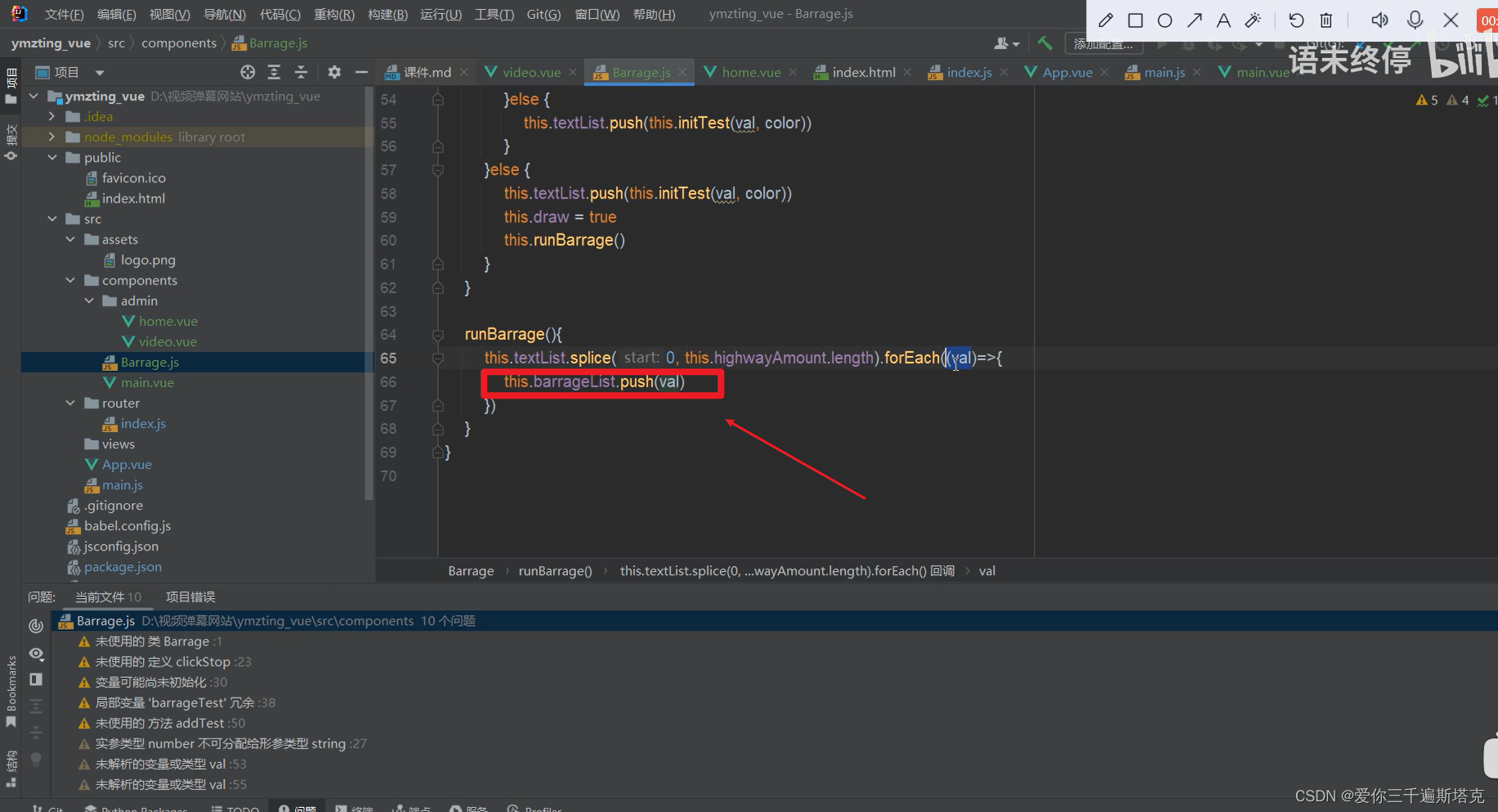Screen dimensions: 1498x812
Task: Open the Bookmarks side tool window
Action: (x=11, y=690)
